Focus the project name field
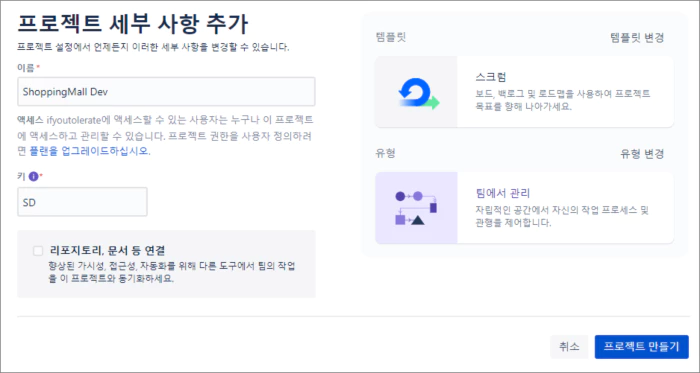 tap(166, 91)
